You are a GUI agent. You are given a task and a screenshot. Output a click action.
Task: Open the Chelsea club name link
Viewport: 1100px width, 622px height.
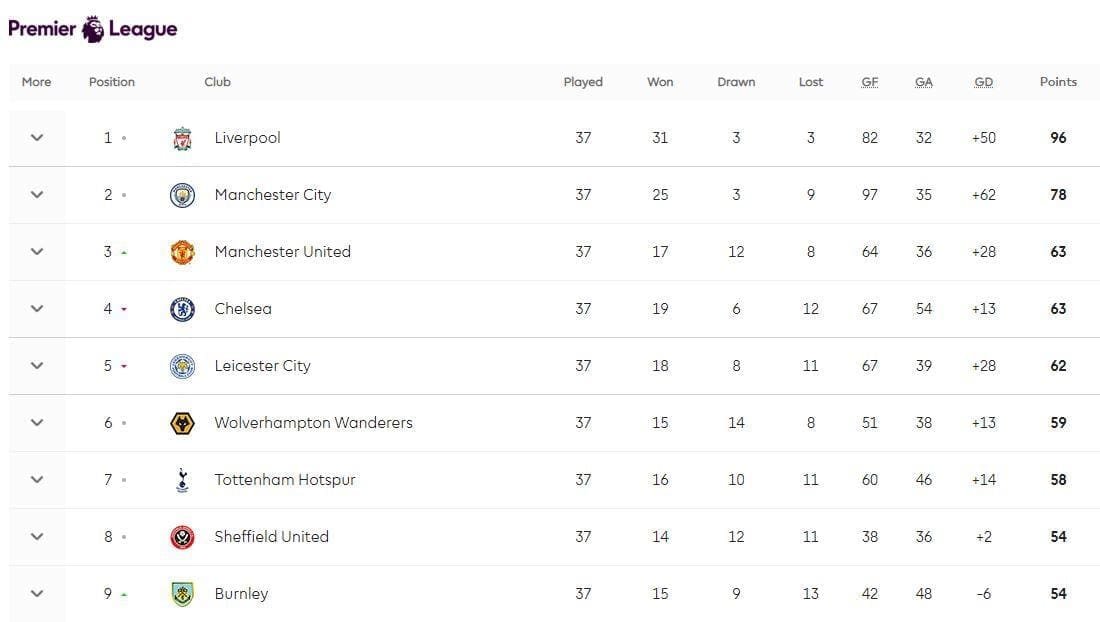pos(243,309)
